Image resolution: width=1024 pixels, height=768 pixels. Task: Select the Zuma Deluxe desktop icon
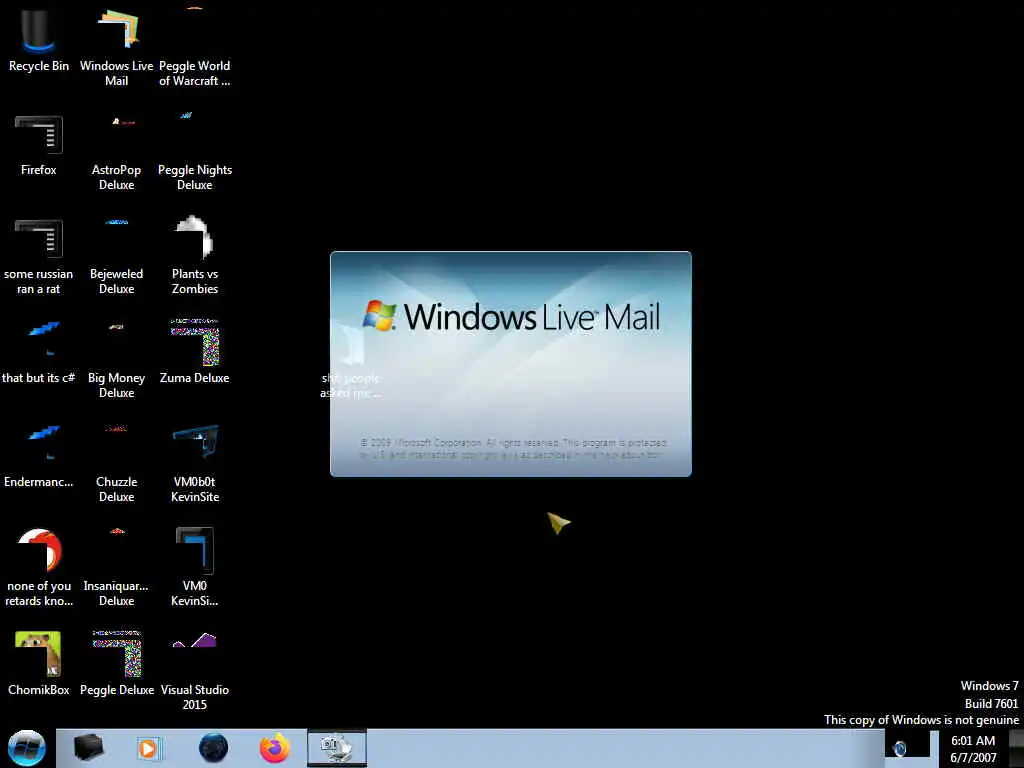(x=195, y=351)
